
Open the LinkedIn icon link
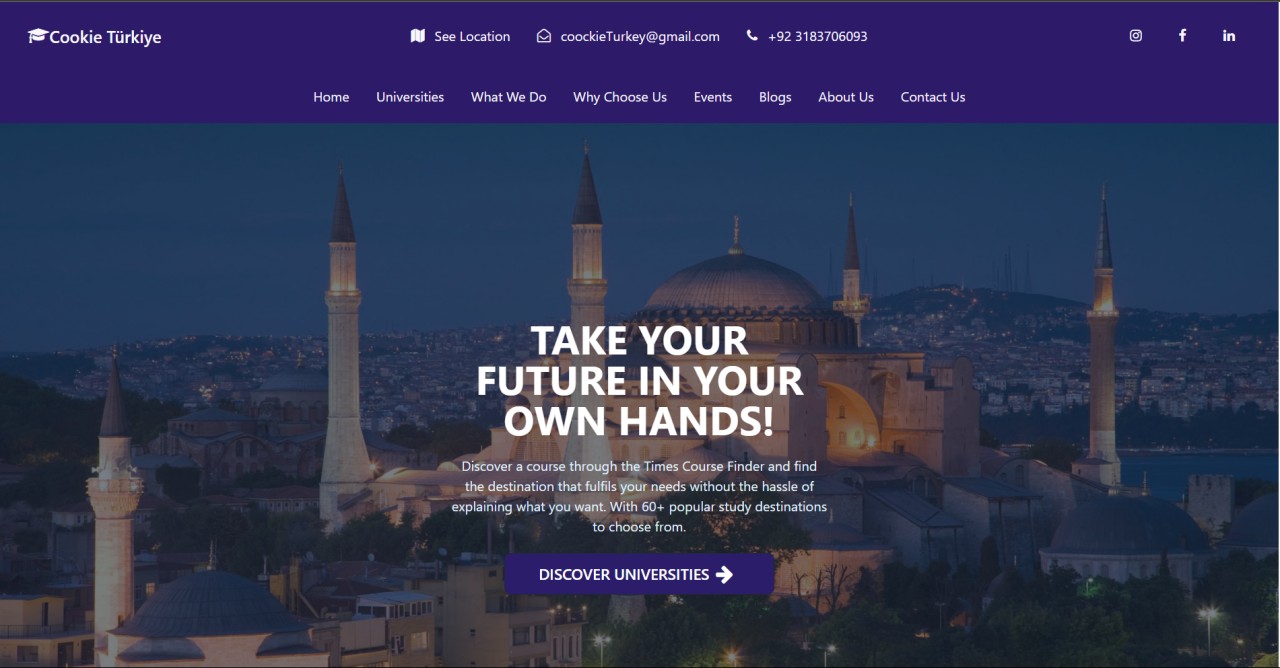(x=1229, y=36)
